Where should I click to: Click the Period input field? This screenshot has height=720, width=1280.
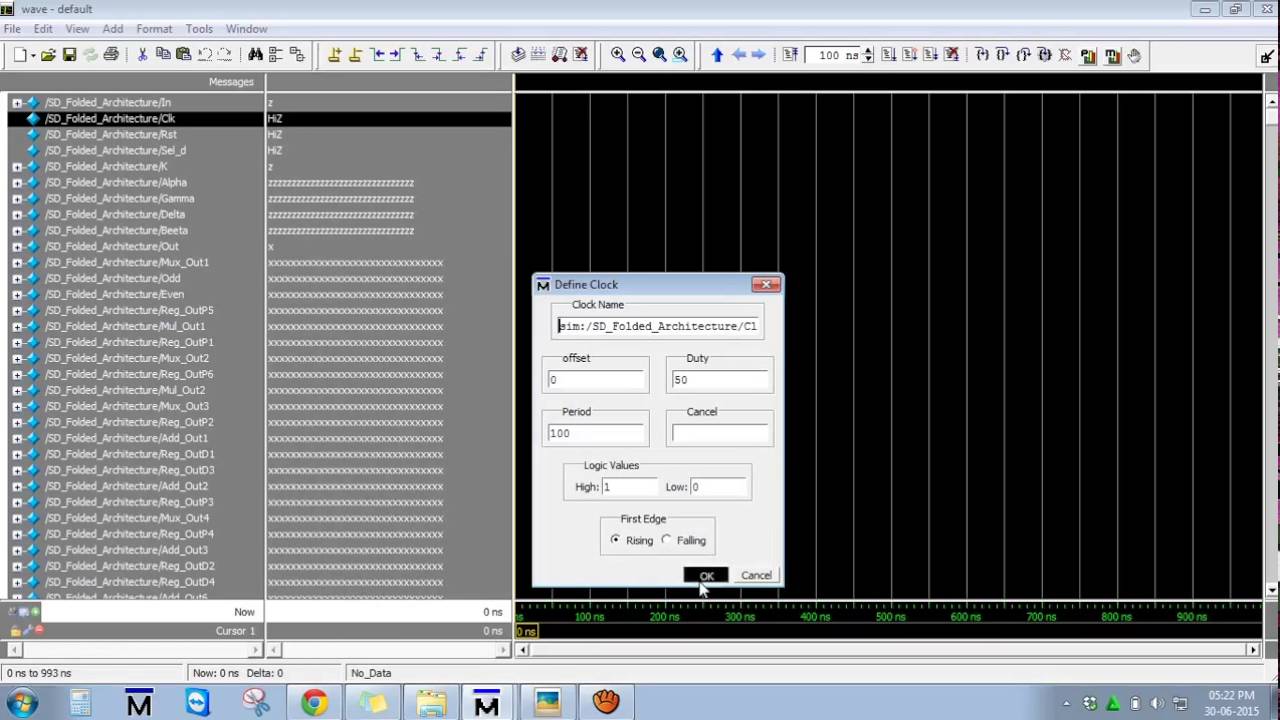click(595, 433)
